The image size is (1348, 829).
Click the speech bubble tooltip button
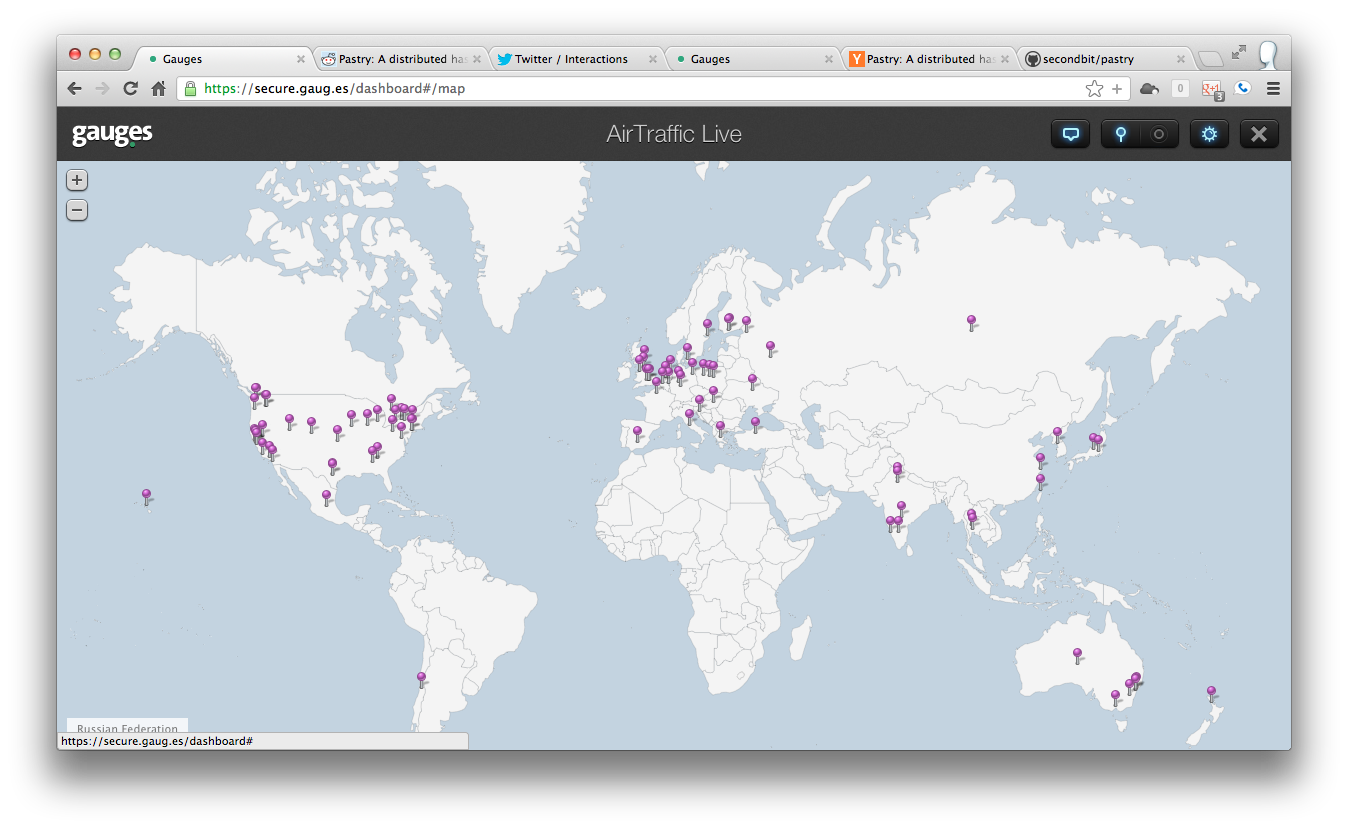click(x=1070, y=134)
